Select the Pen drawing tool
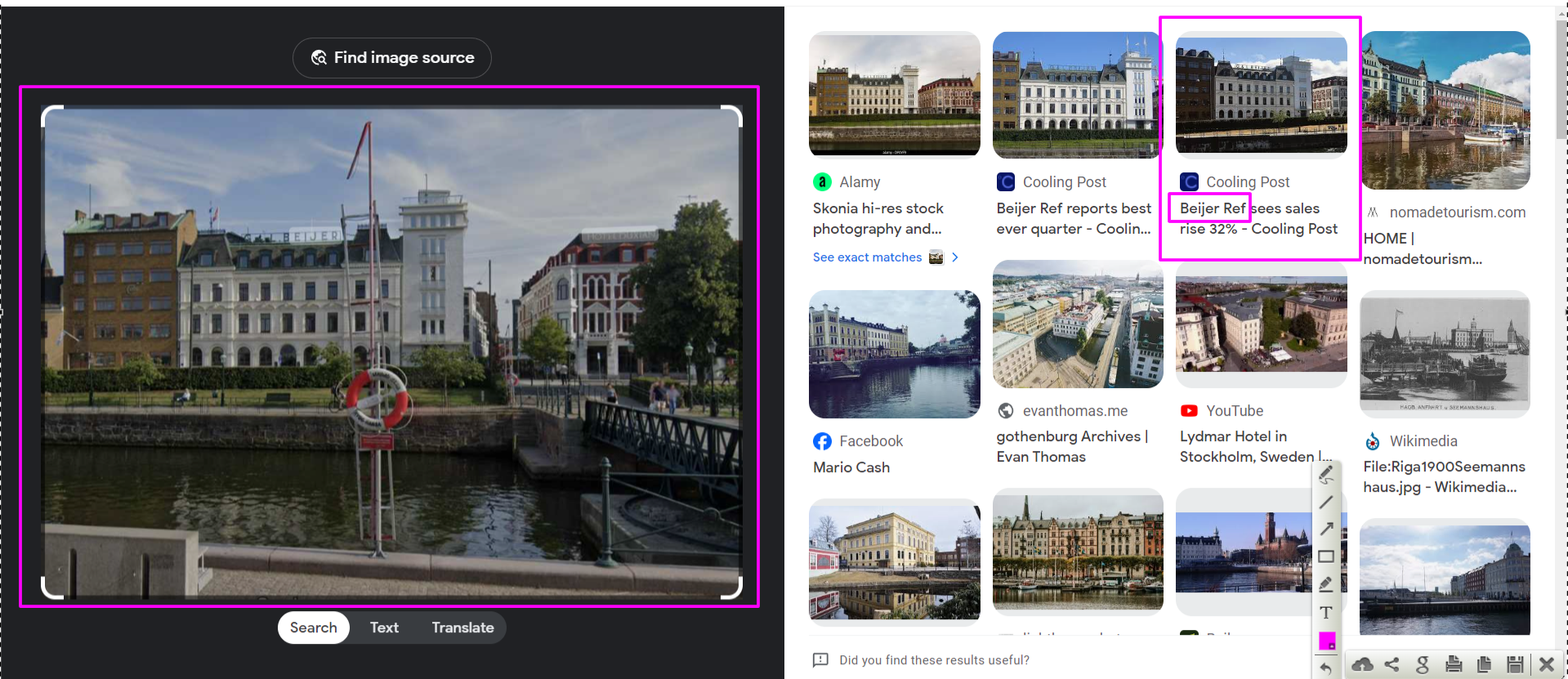The height and width of the screenshot is (679, 1568). 1326,475
